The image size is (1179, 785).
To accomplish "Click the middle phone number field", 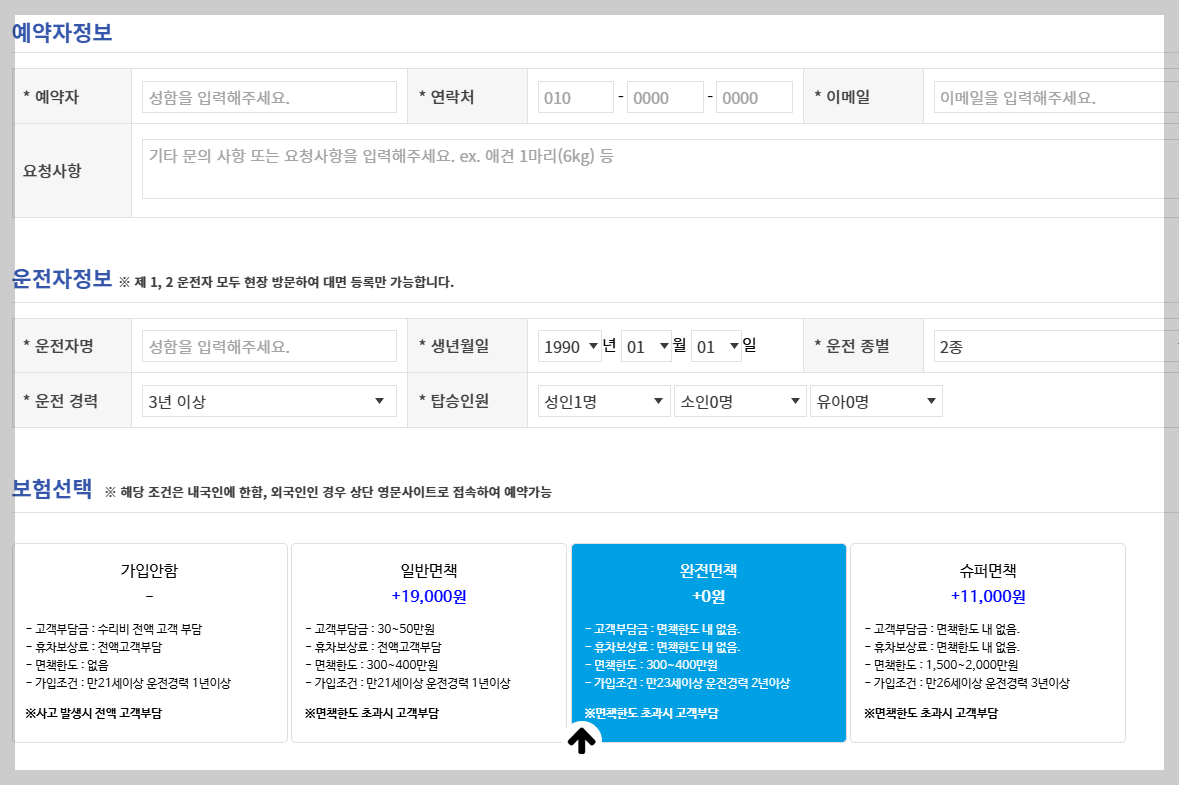I will tap(664, 96).
